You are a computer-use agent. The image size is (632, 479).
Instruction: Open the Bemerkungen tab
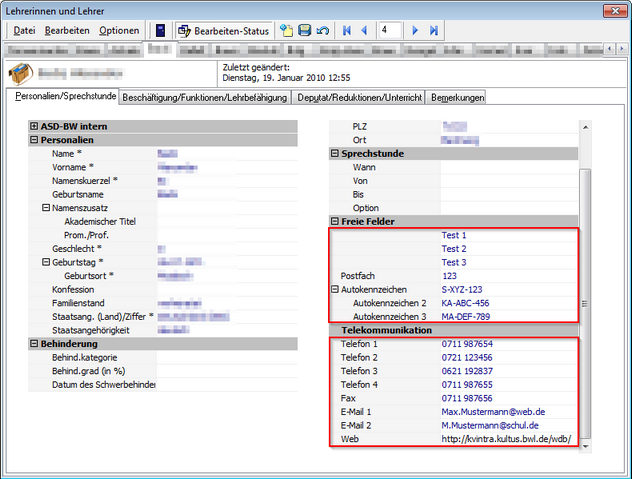(x=457, y=98)
